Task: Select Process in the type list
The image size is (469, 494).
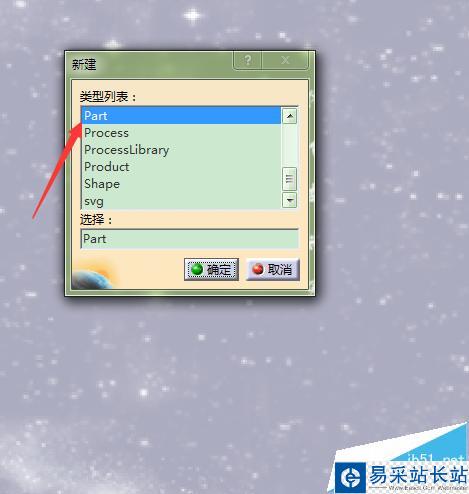Action: [181, 133]
